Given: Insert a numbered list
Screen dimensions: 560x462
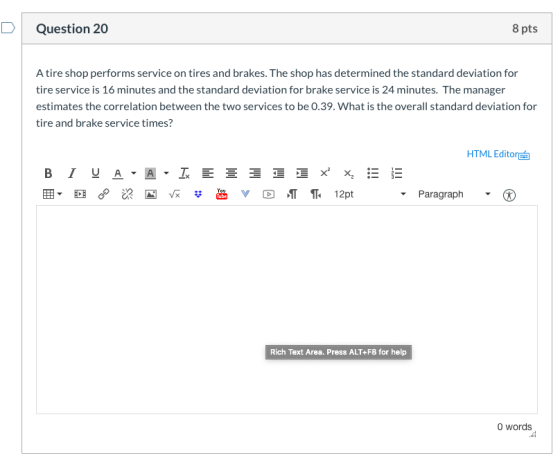Looking at the screenshot, I should [396, 174].
